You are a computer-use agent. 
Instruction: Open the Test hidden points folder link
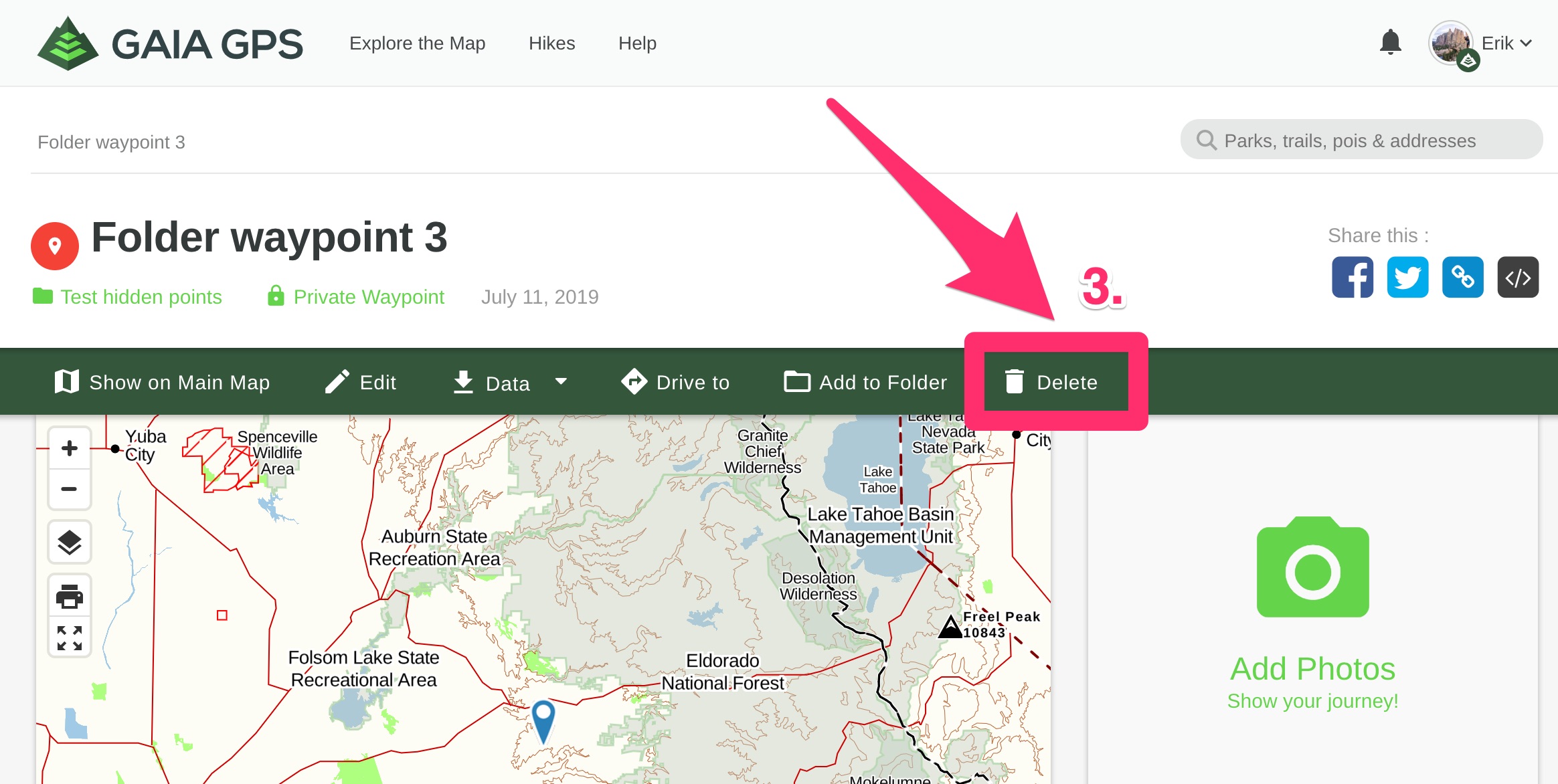coord(141,296)
